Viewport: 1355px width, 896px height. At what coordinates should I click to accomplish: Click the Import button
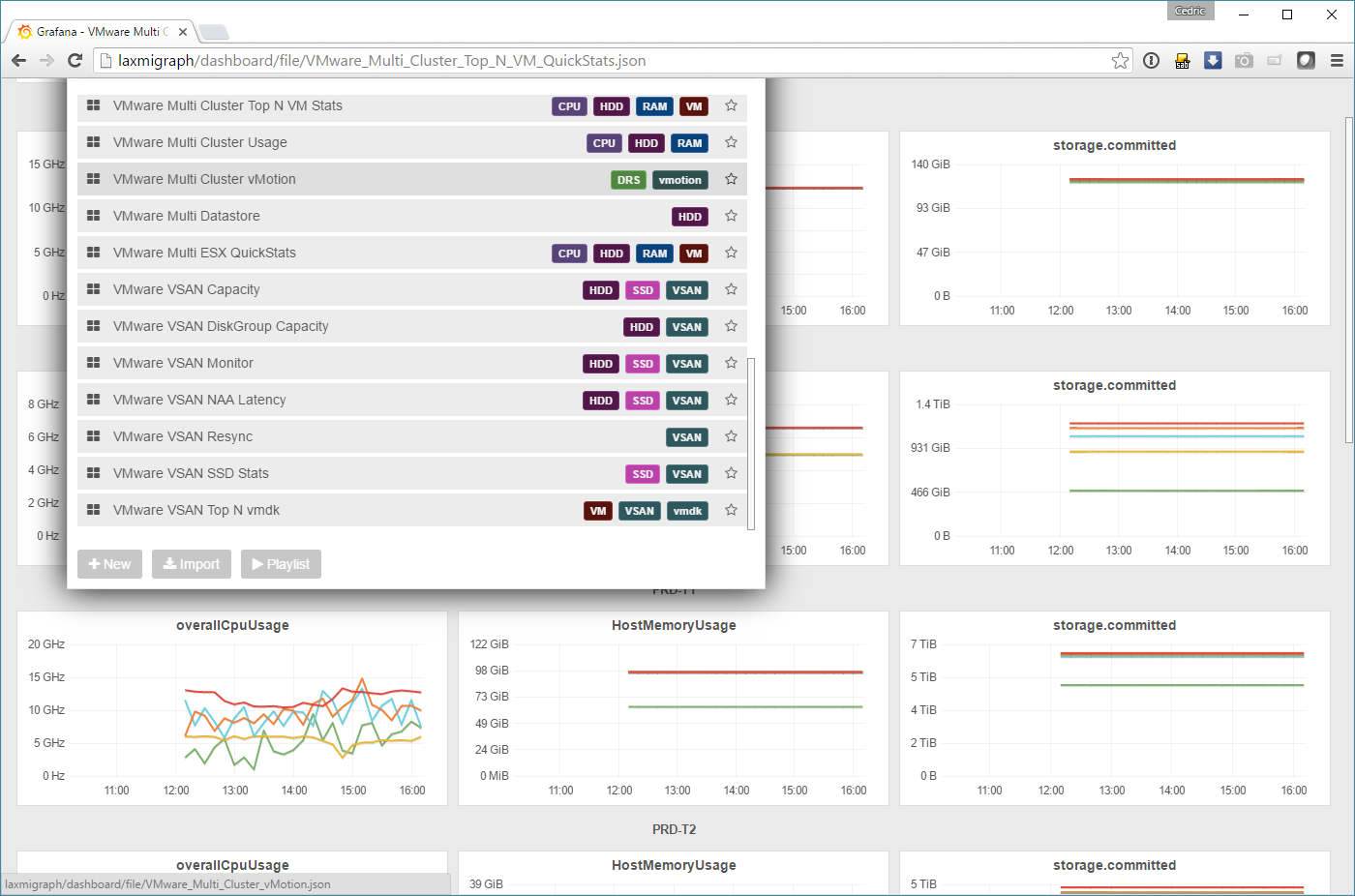pos(192,564)
